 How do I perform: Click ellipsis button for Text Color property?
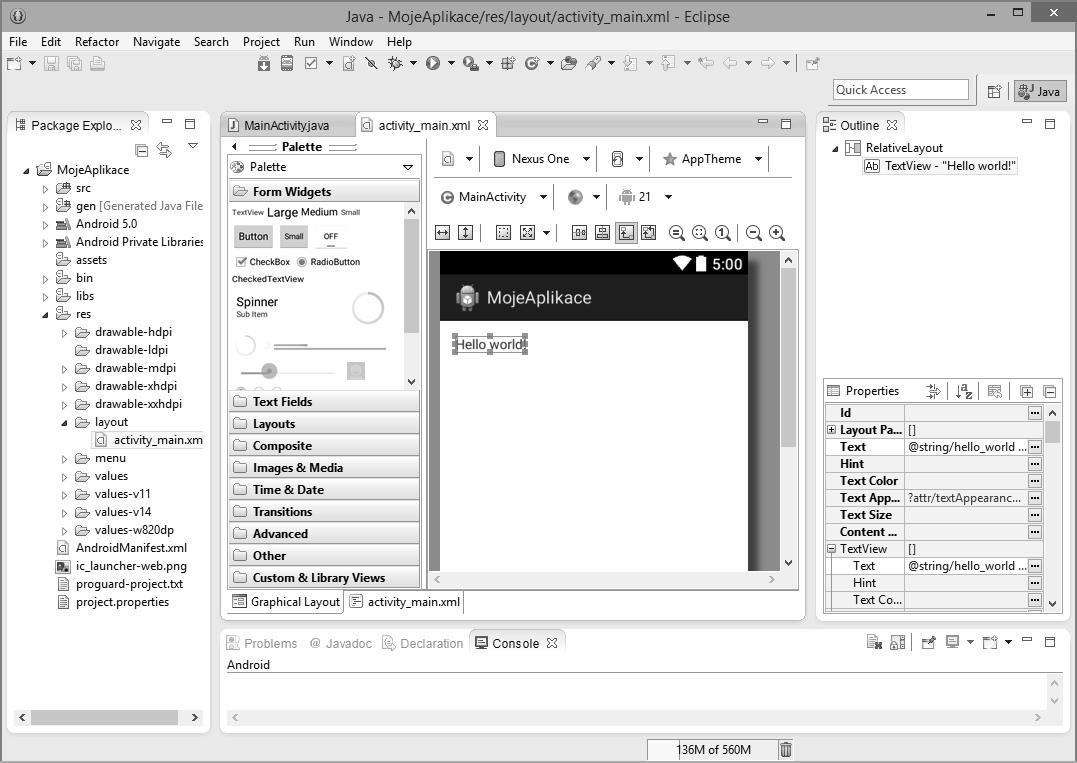point(1034,481)
